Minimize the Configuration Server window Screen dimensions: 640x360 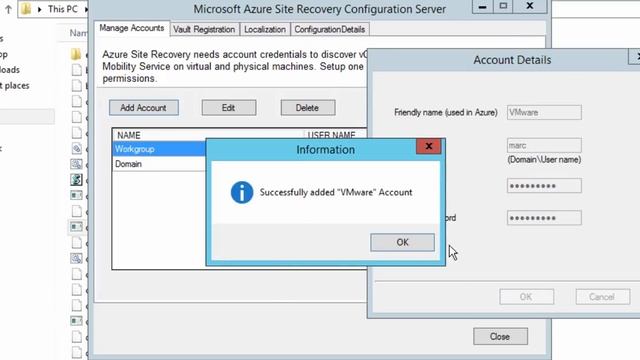[x=482, y=7]
